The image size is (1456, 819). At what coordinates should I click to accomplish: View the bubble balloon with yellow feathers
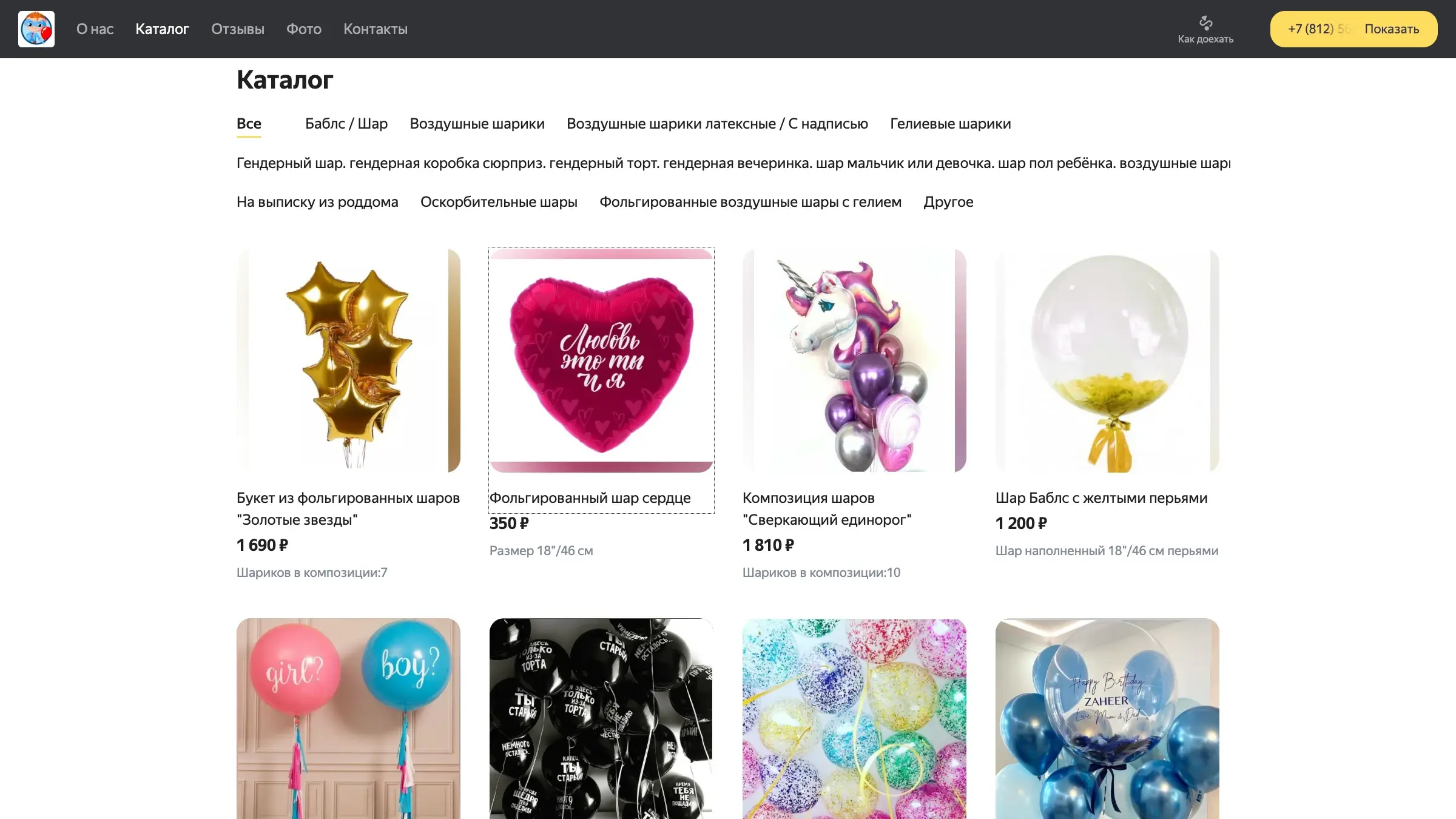pos(1107,360)
